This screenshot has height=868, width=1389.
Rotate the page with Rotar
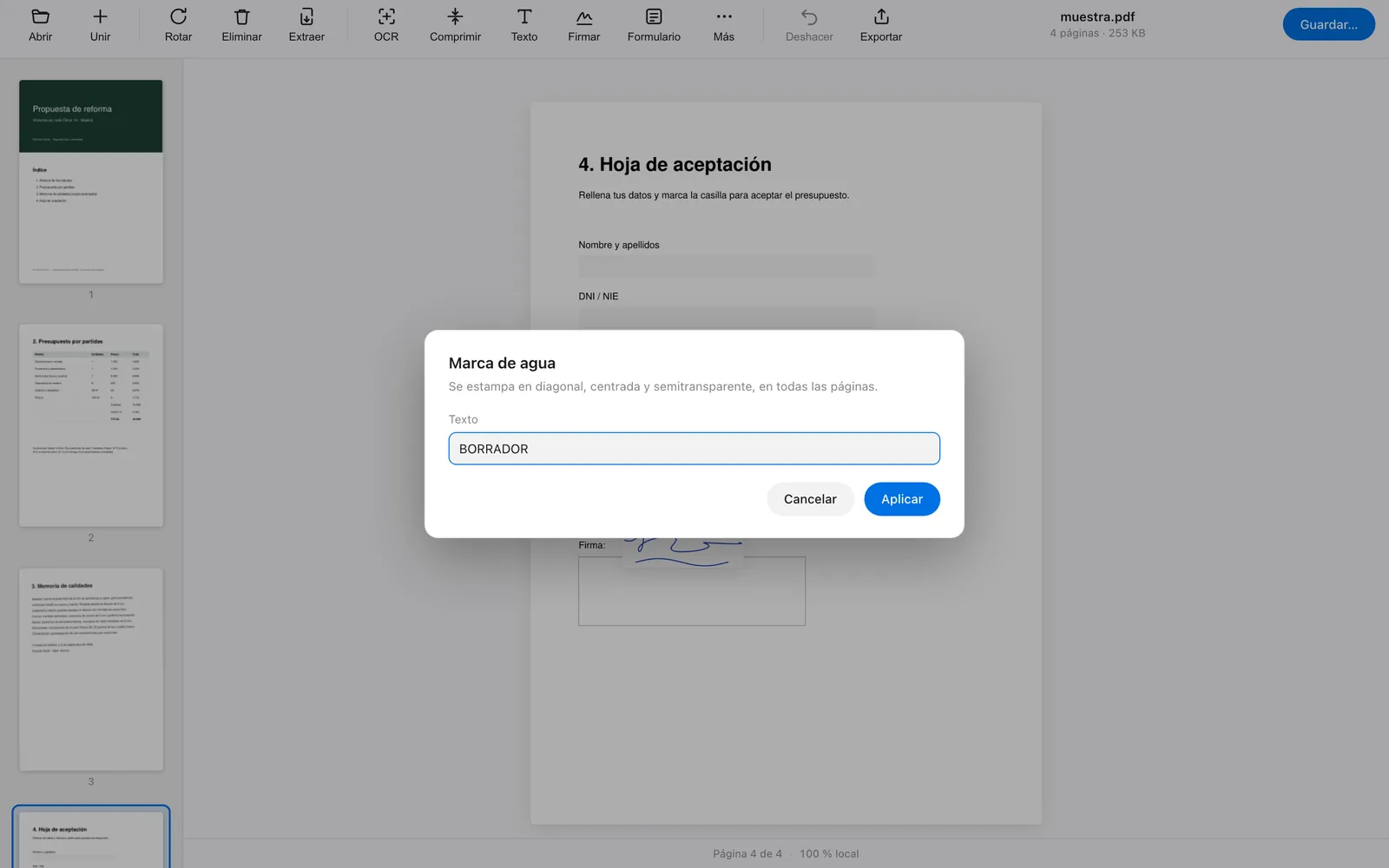click(178, 25)
